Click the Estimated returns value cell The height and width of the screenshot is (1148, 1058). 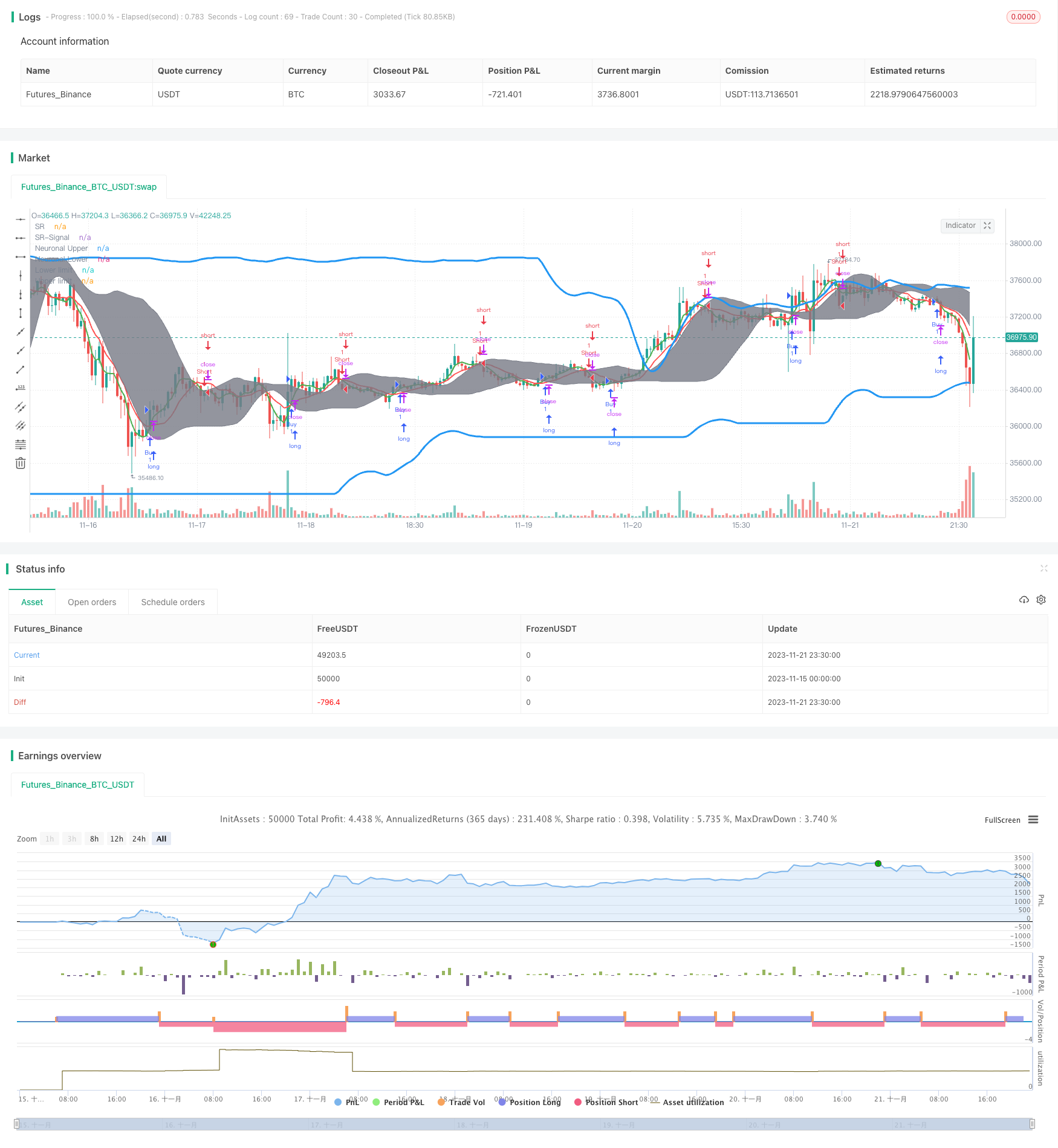950,94
